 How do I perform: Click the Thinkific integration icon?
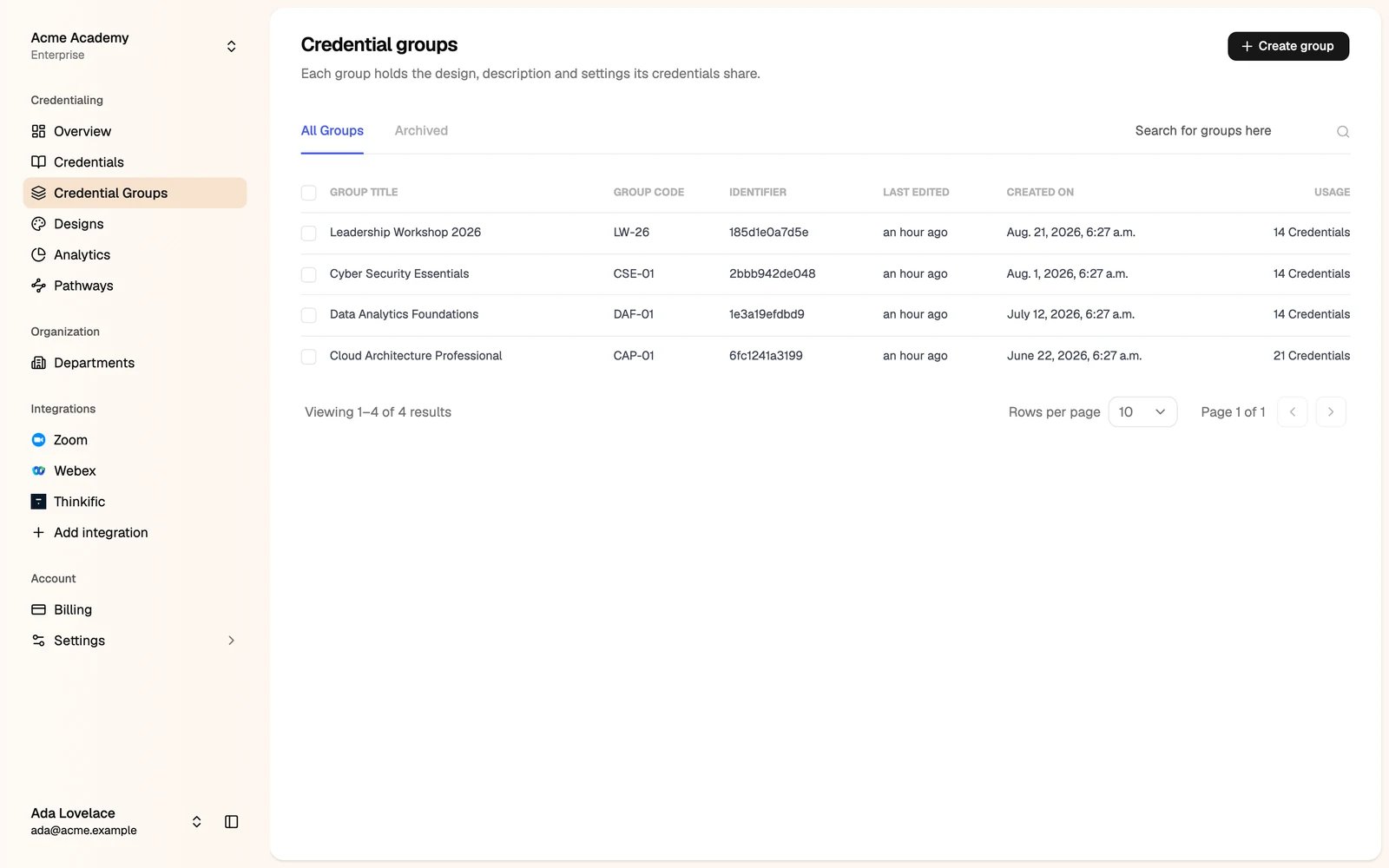click(x=38, y=502)
